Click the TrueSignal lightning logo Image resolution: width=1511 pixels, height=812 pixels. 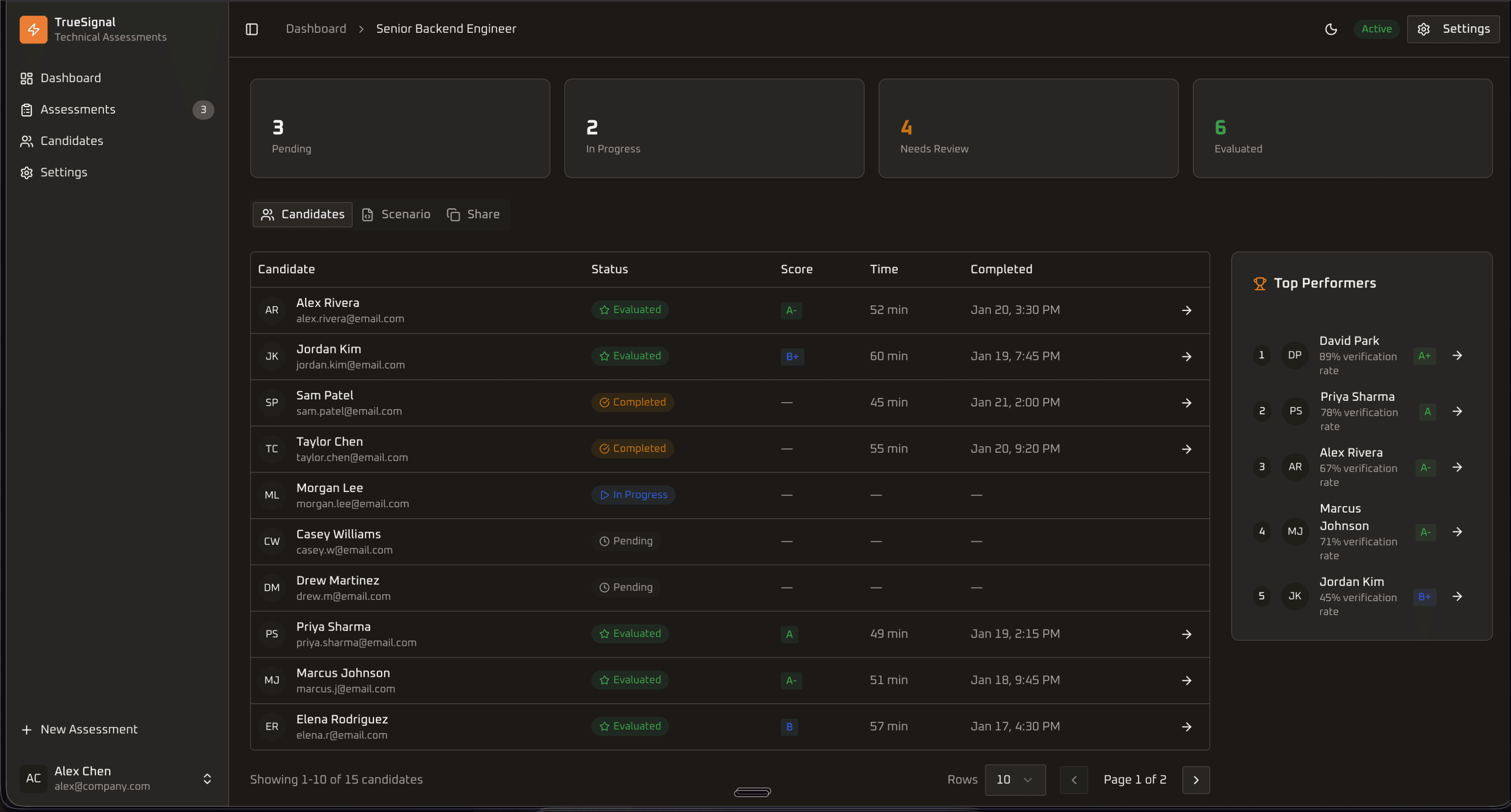33,29
